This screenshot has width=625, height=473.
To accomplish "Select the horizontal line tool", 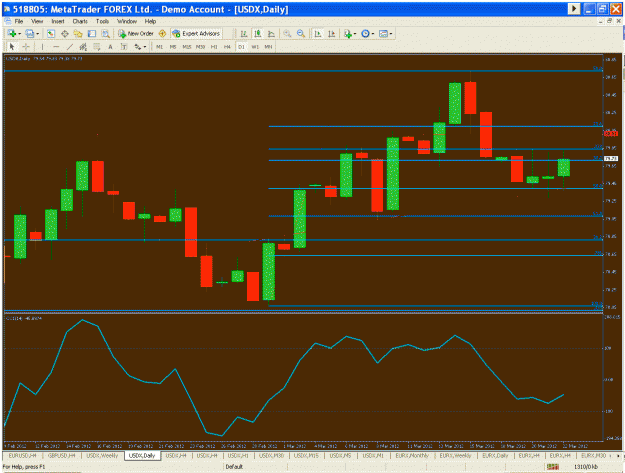I will click(56, 47).
